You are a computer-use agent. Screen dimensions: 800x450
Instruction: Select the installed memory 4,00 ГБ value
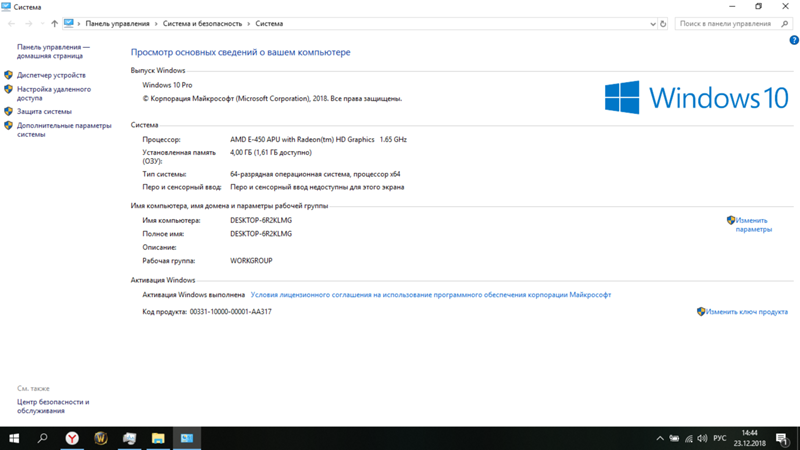271,153
